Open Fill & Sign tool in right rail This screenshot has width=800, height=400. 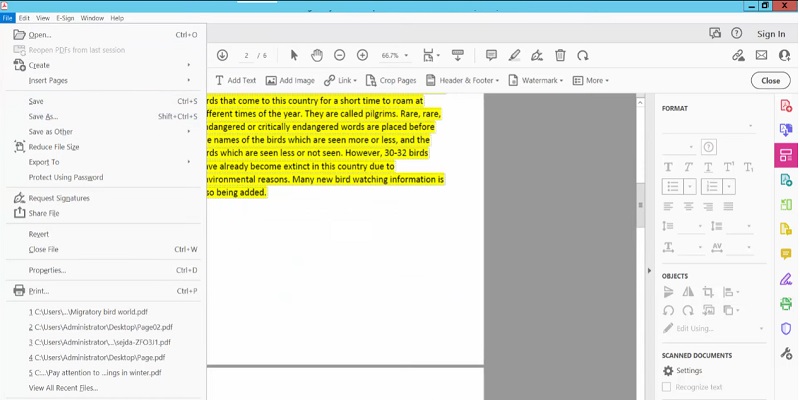786,279
